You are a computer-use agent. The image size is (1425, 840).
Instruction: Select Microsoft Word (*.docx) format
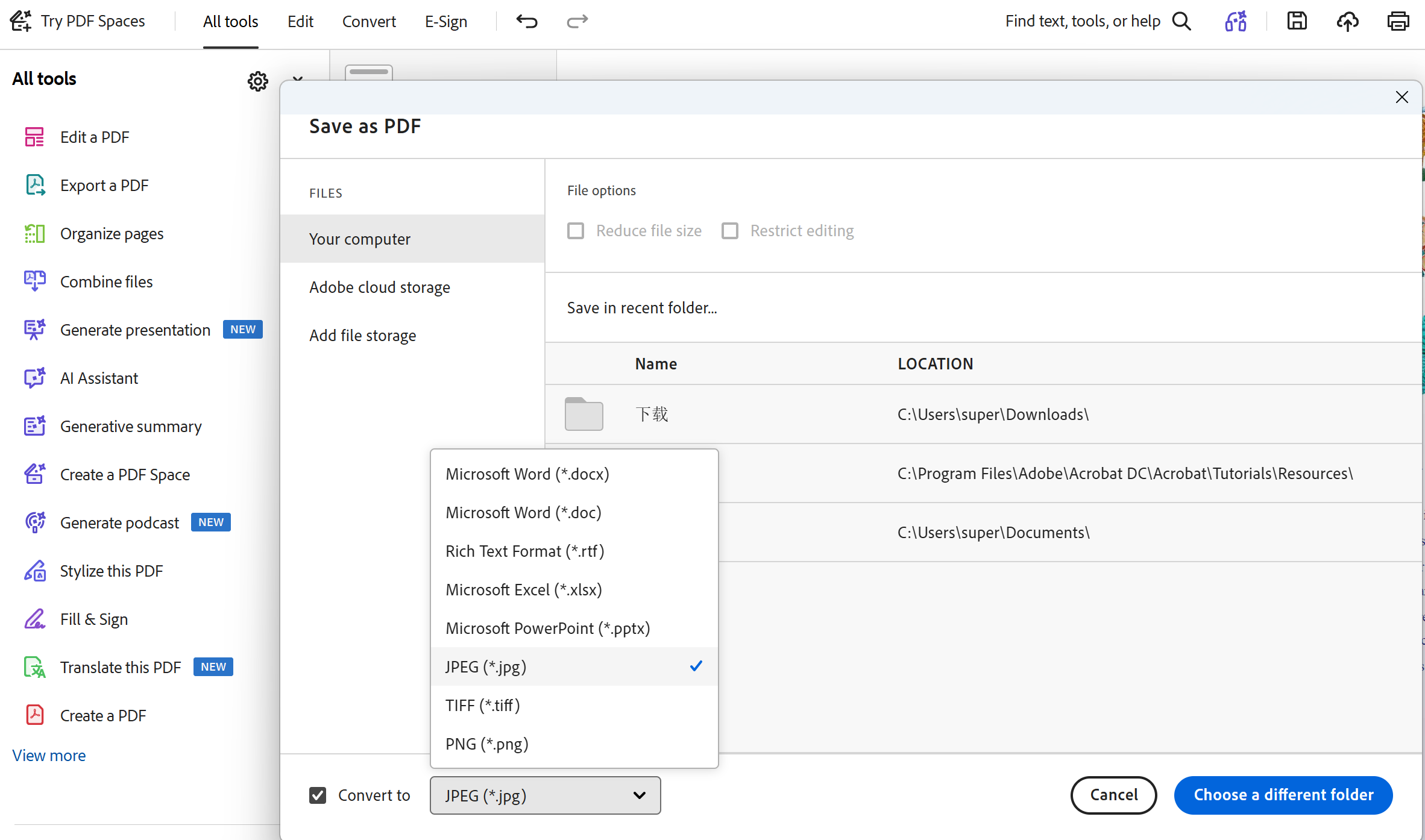[574, 474]
